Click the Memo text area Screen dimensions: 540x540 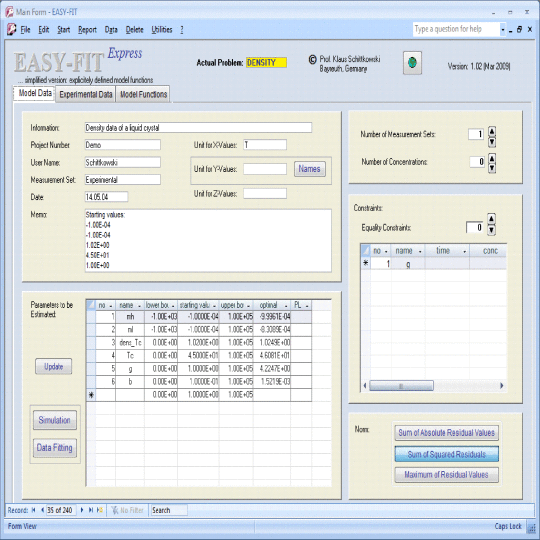(208, 240)
